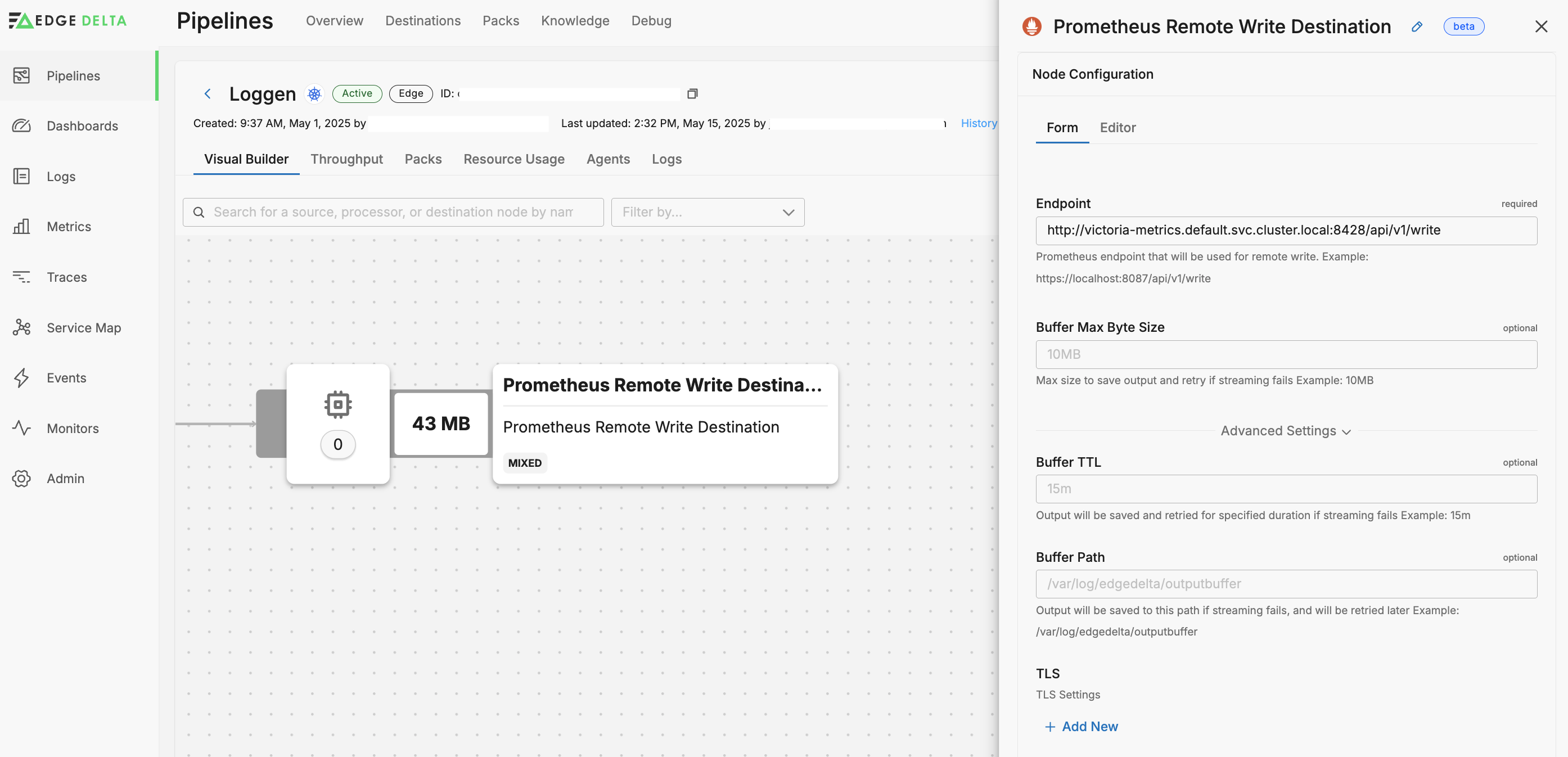
Task: Click the 43 MB throughput label
Action: 441,423
